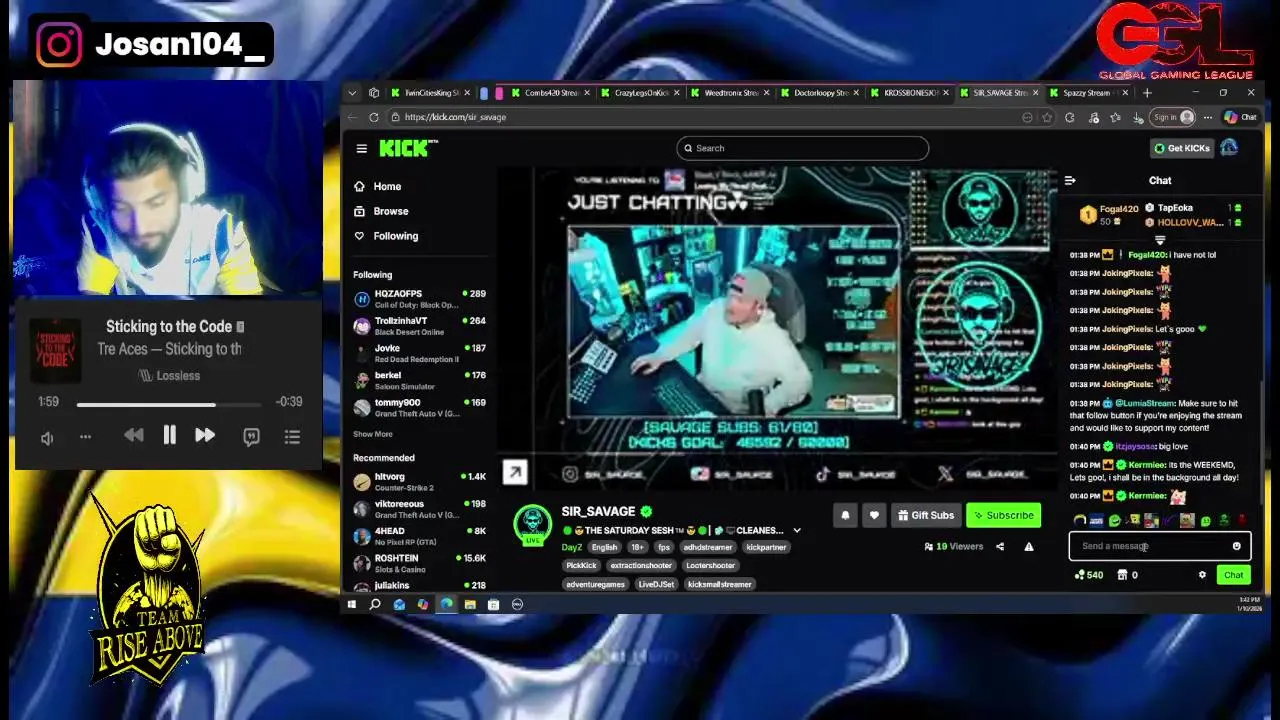This screenshot has width=1280, height=720.
Task: Open viktoreeous recommended channel
Action: pos(419,508)
